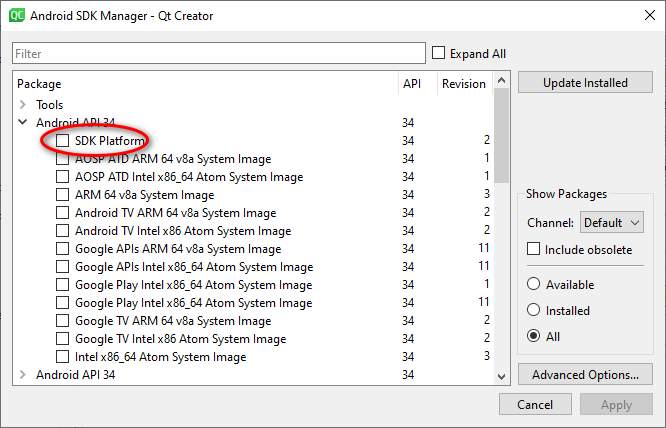Select Google TV ARM 64 v8a row label

(173, 321)
